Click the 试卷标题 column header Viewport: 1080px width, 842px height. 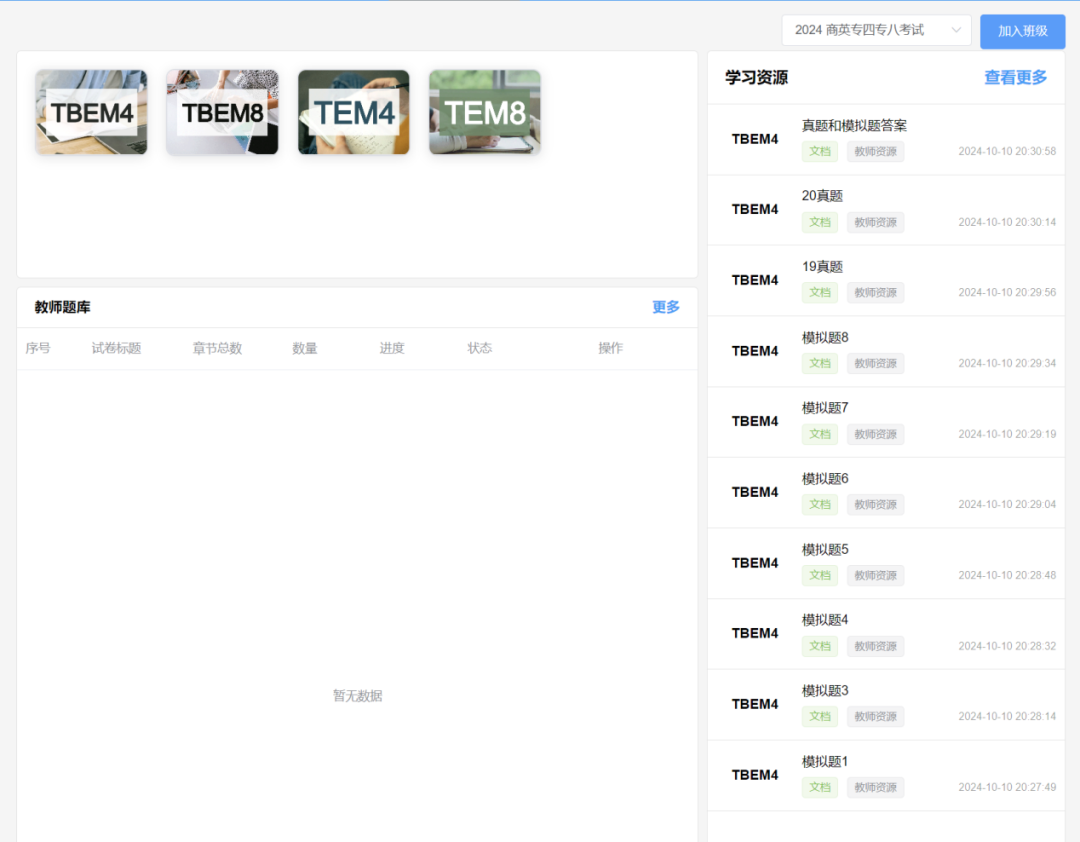116,348
